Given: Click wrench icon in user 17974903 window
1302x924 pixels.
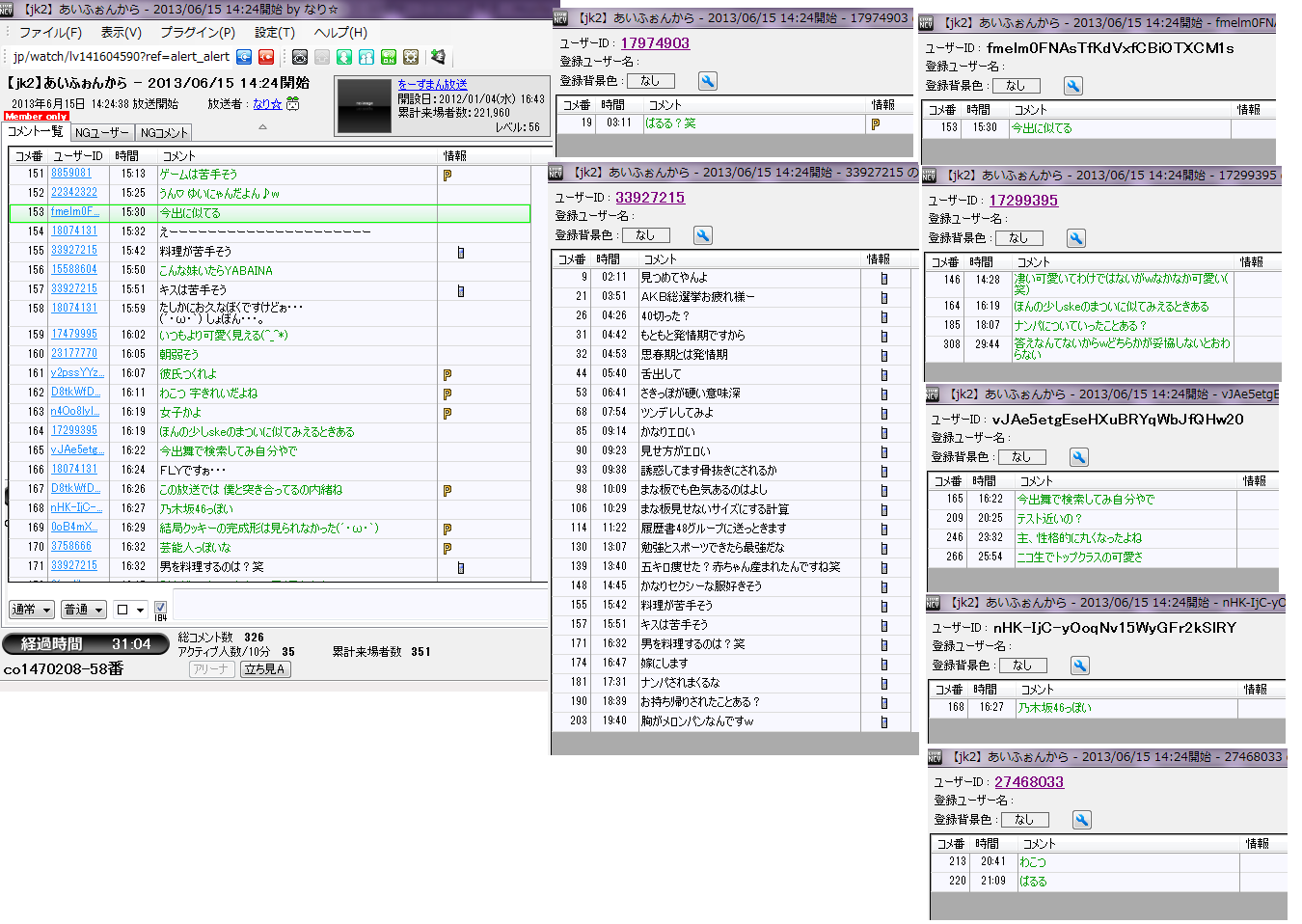Looking at the screenshot, I should [x=707, y=81].
